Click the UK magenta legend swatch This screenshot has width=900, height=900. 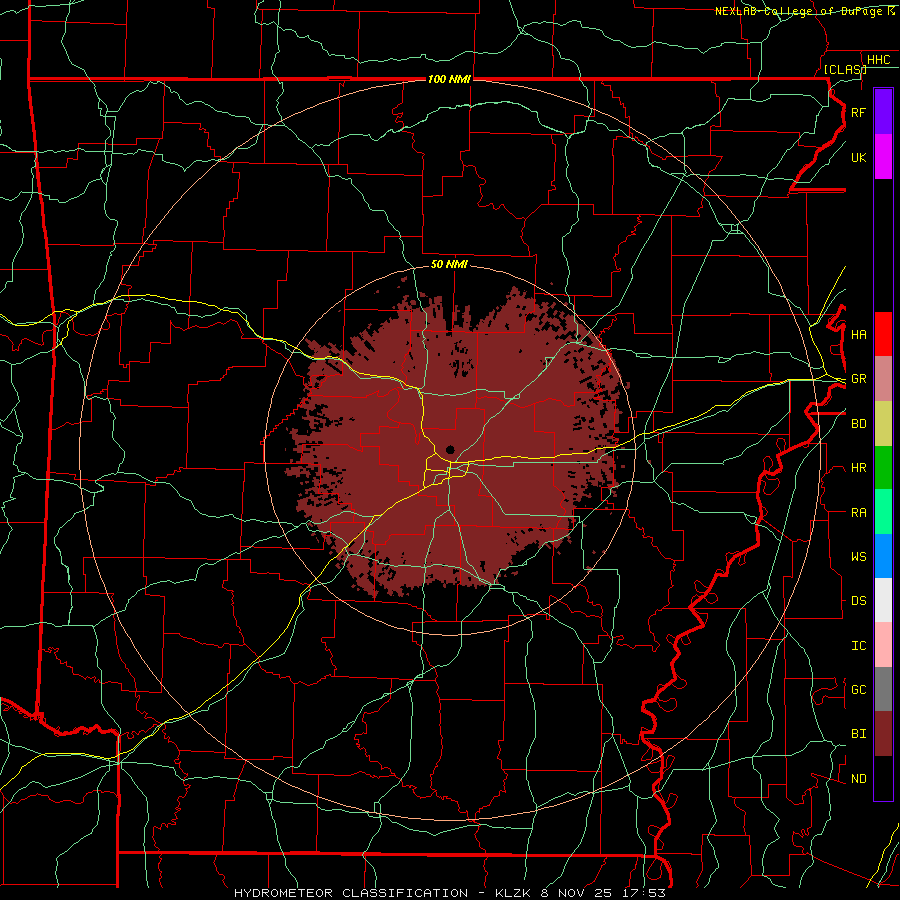coord(883,157)
